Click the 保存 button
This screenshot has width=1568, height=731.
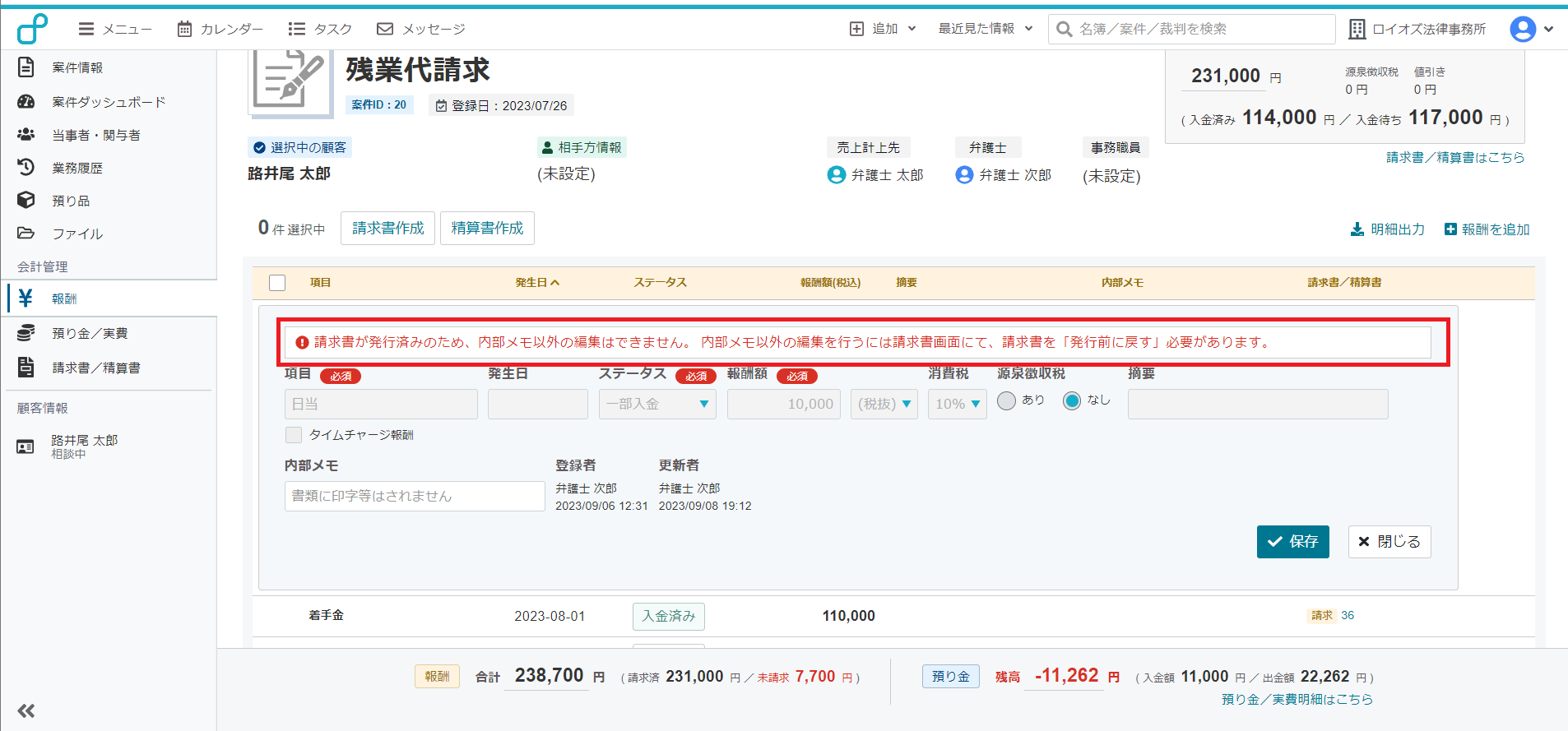[x=1292, y=542]
